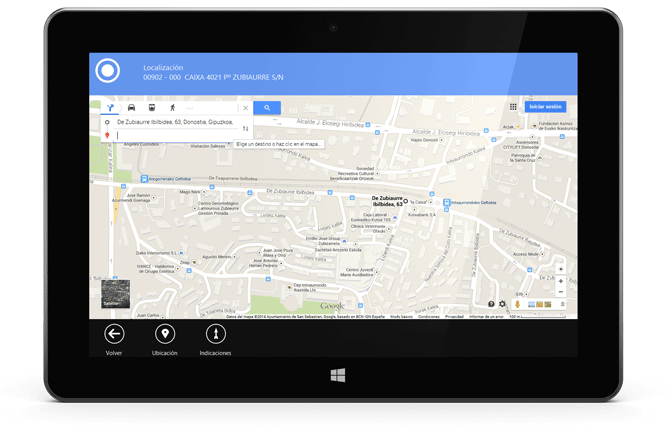Viewport: 670px width, 445px height.
Task: Zoom in with plus button
Action: click(x=561, y=281)
